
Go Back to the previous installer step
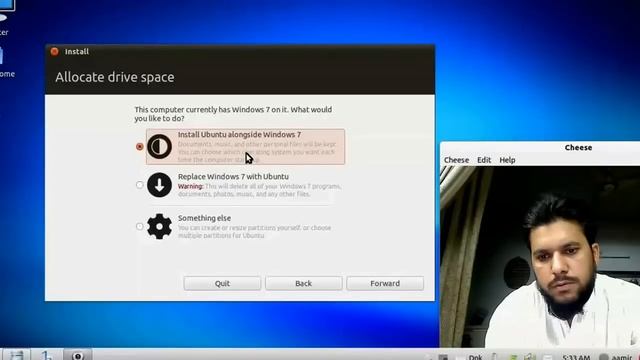click(x=303, y=283)
